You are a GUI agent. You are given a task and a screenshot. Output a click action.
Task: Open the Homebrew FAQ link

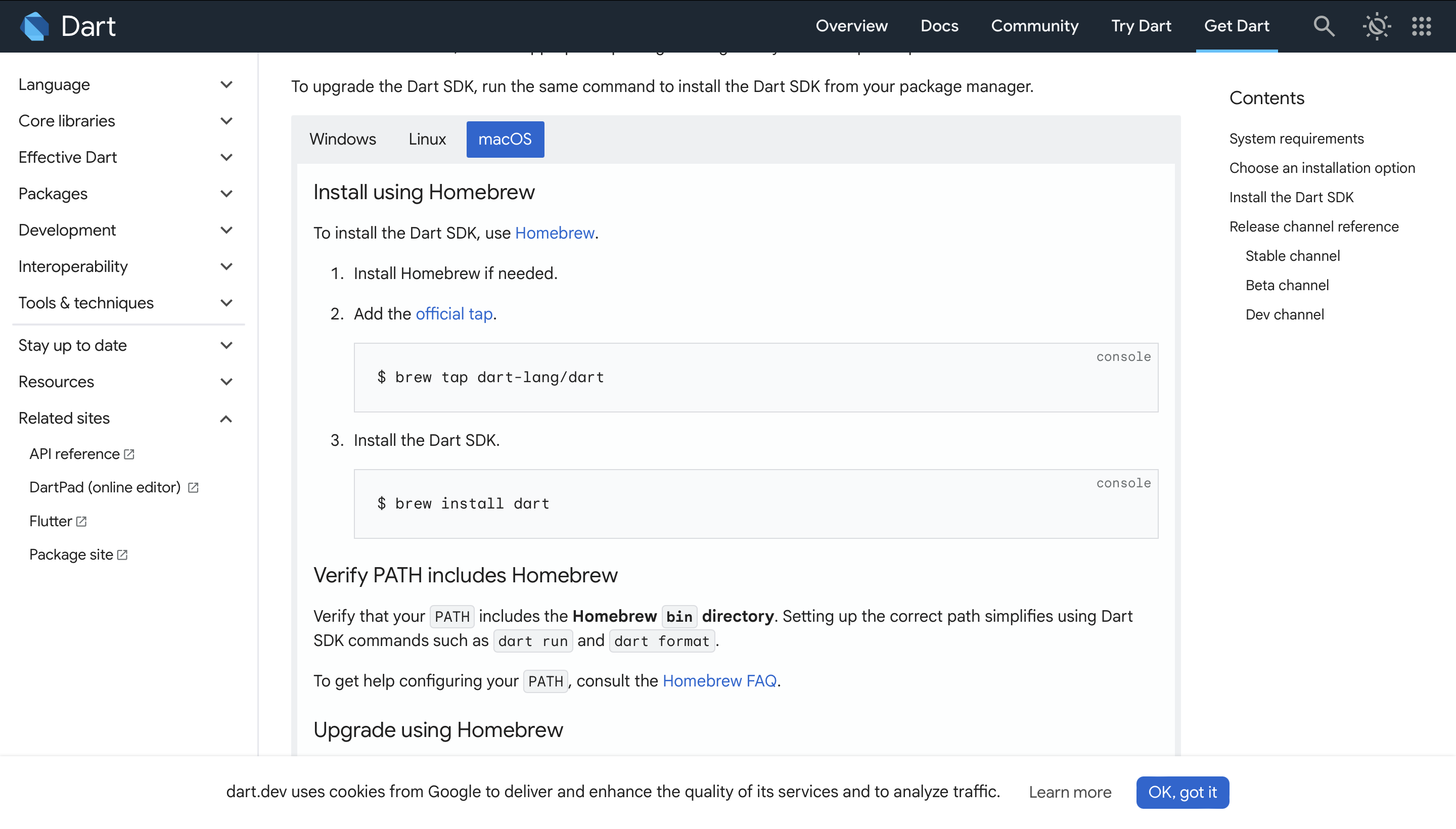tap(719, 681)
